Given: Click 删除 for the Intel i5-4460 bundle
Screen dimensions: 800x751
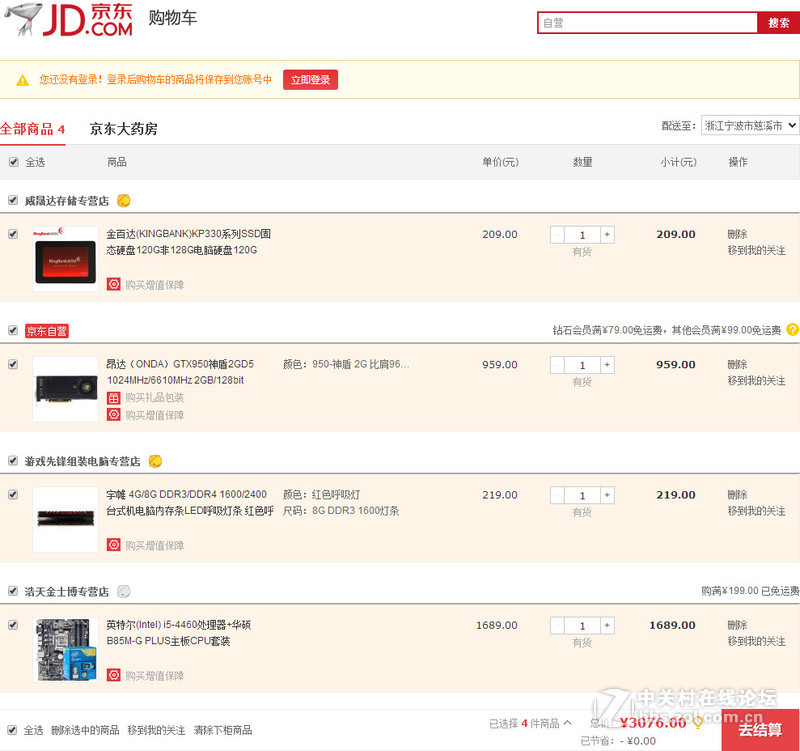Looking at the screenshot, I should click(737, 625).
